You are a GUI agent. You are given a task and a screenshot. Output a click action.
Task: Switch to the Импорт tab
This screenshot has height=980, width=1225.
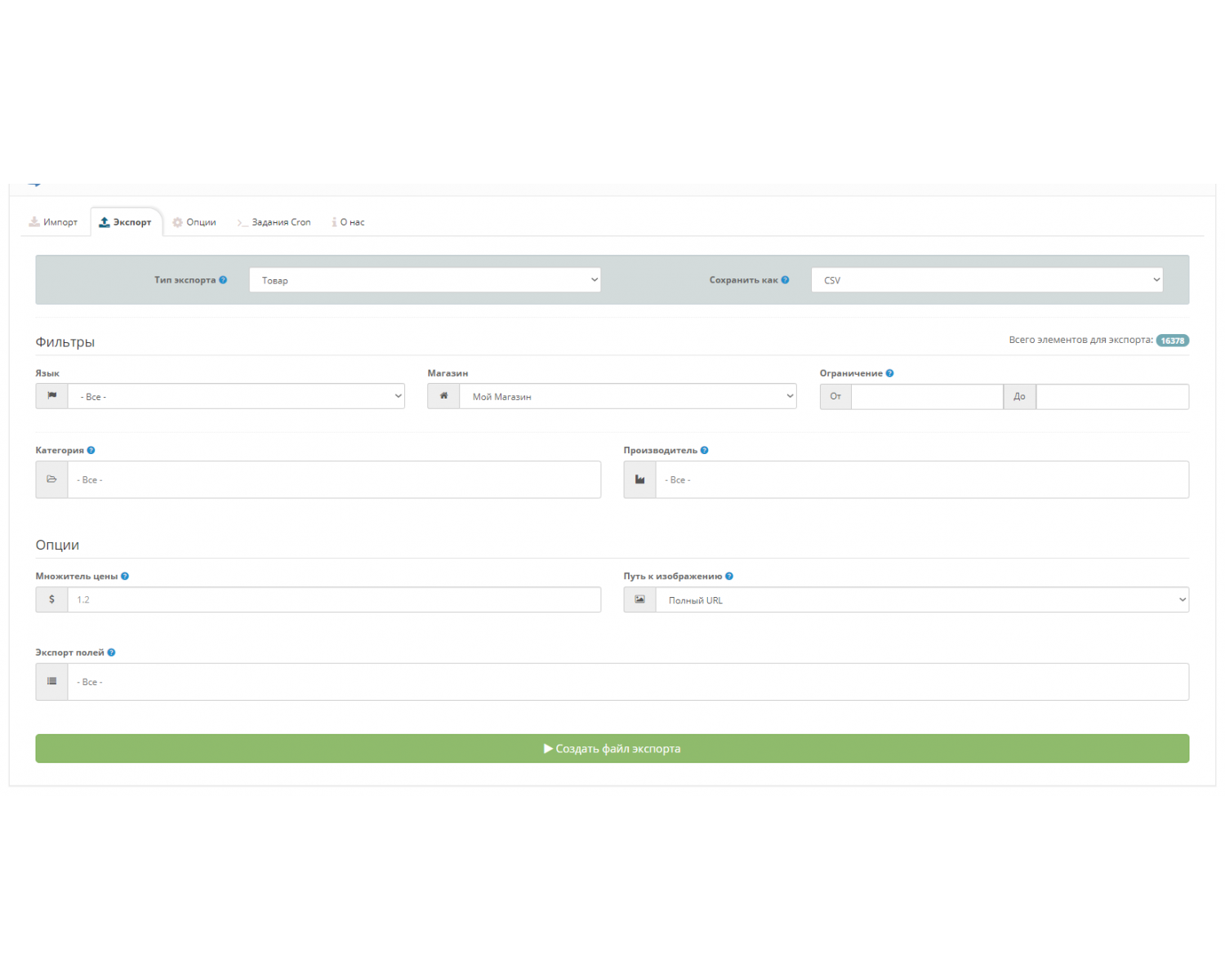[54, 221]
